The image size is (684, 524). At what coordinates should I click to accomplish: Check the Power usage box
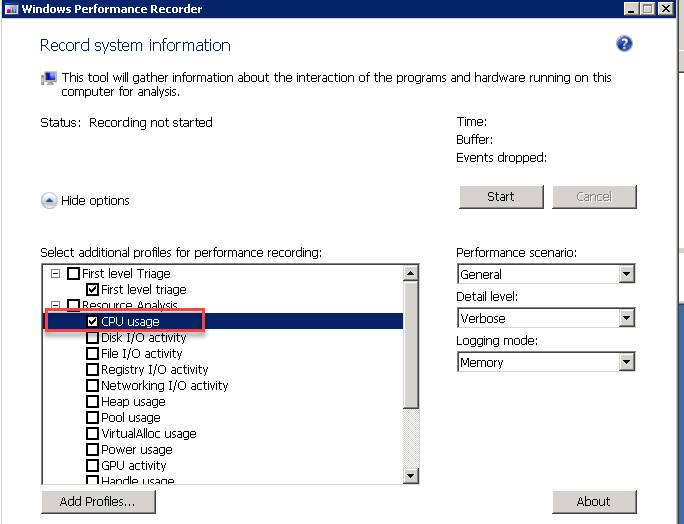(92, 449)
